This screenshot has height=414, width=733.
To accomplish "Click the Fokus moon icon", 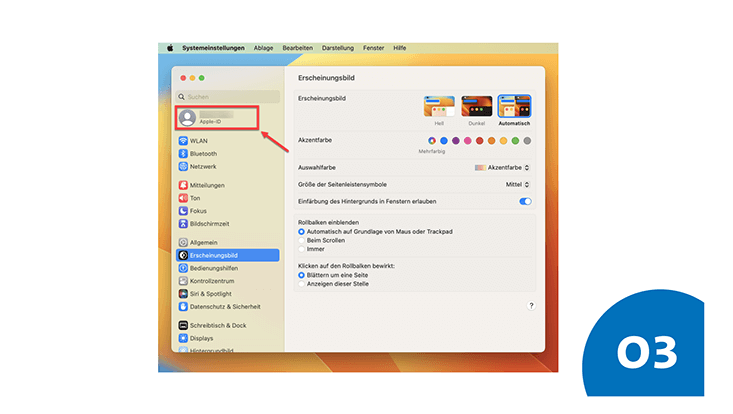I will (x=183, y=211).
